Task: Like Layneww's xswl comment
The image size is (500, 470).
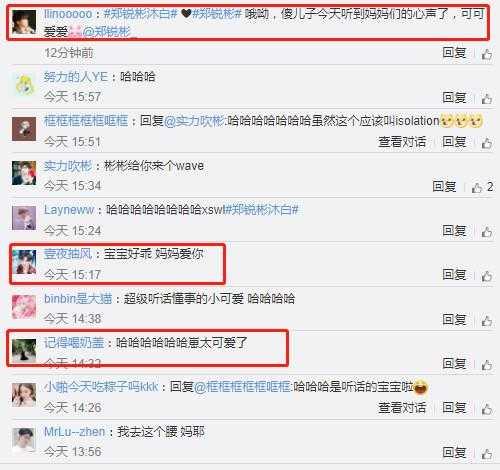Action: [487, 232]
